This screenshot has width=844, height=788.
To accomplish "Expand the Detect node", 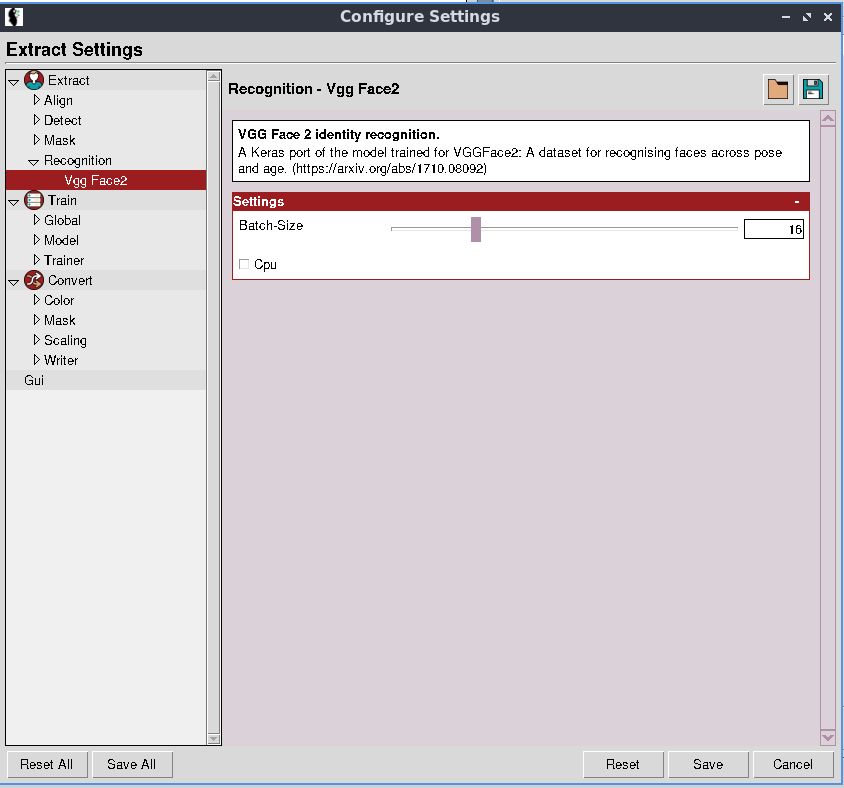I will 36,120.
